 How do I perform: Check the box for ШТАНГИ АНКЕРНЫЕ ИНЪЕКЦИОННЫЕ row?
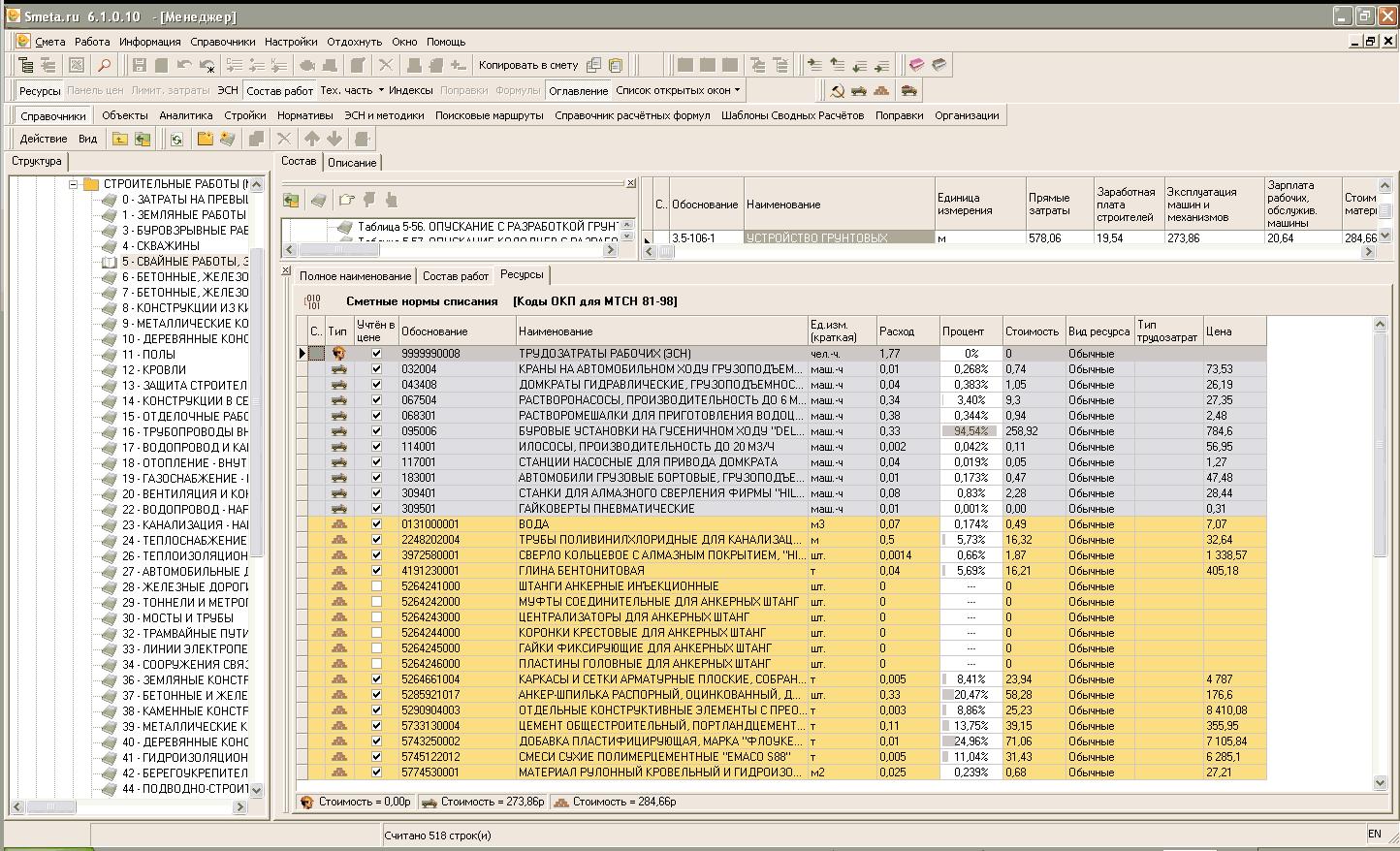point(377,586)
